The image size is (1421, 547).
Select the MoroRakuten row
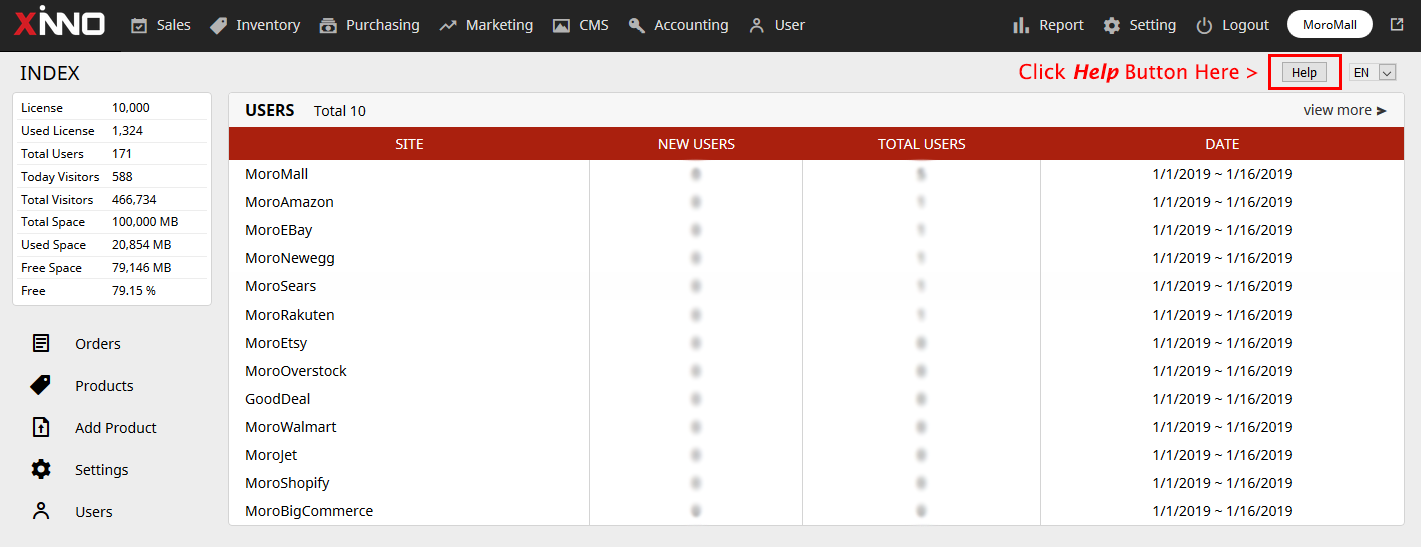pyautogui.click(x=816, y=315)
